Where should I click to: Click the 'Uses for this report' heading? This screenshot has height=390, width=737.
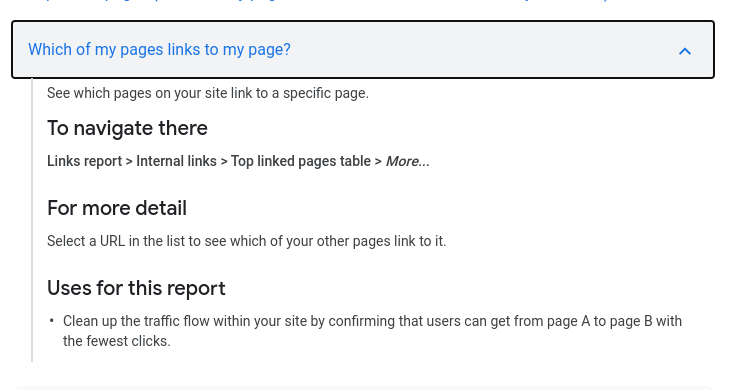coord(136,288)
